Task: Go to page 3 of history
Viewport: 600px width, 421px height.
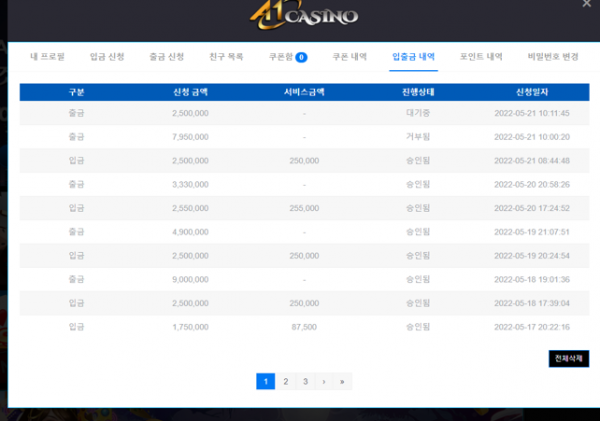Action: click(x=305, y=381)
